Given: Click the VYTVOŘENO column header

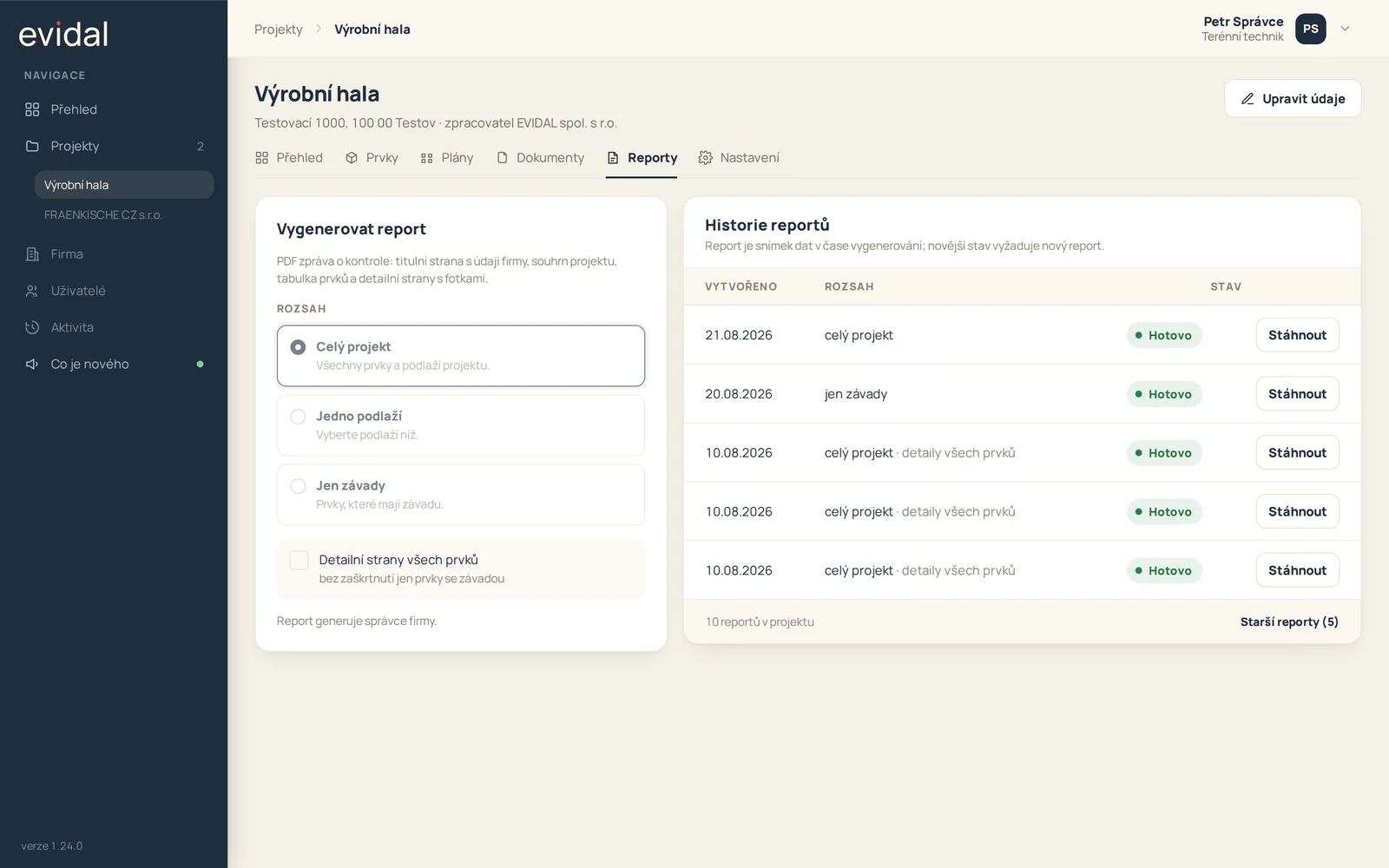Looking at the screenshot, I should click(741, 286).
